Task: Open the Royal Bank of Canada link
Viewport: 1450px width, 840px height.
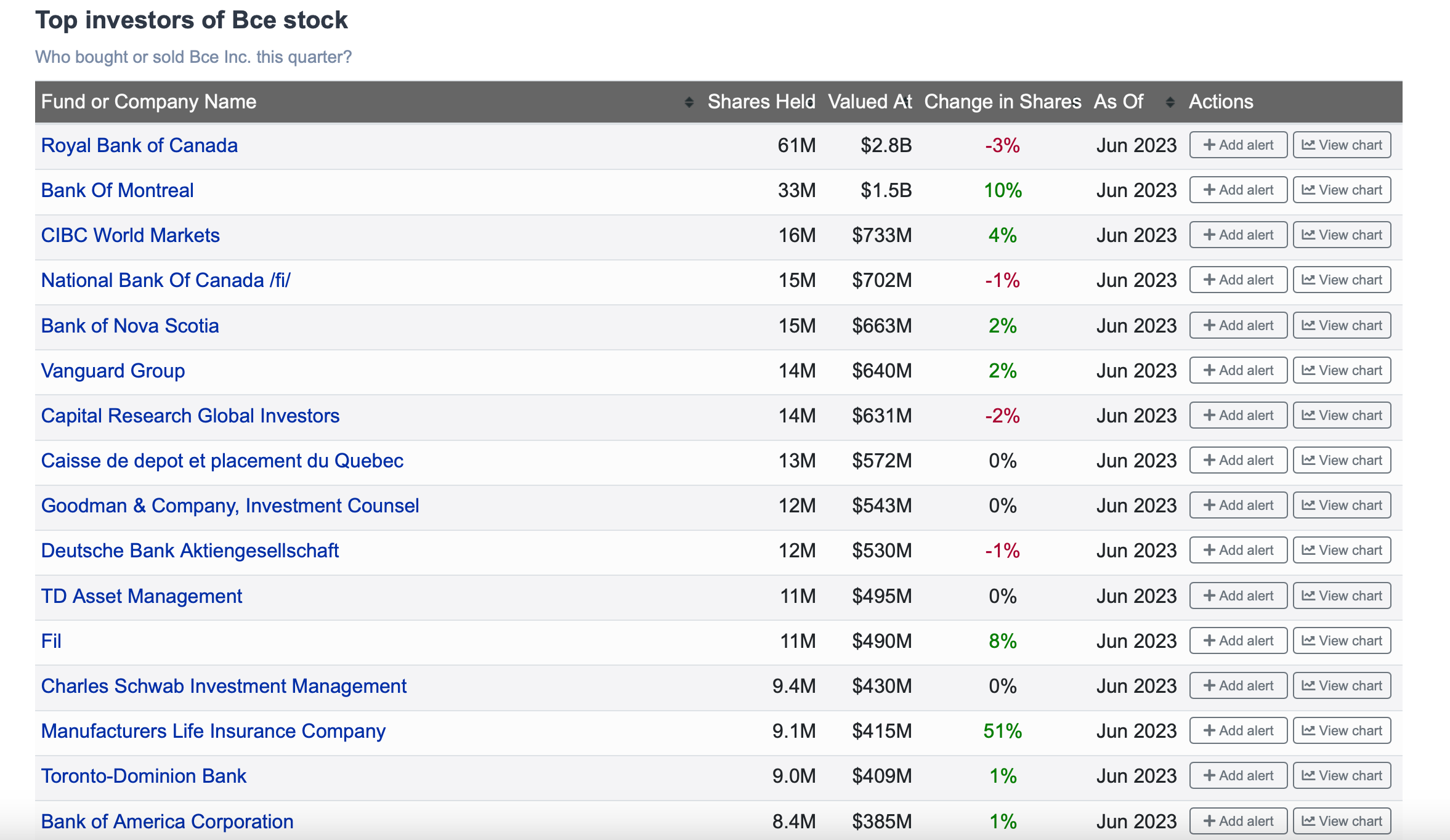Action: tap(139, 145)
